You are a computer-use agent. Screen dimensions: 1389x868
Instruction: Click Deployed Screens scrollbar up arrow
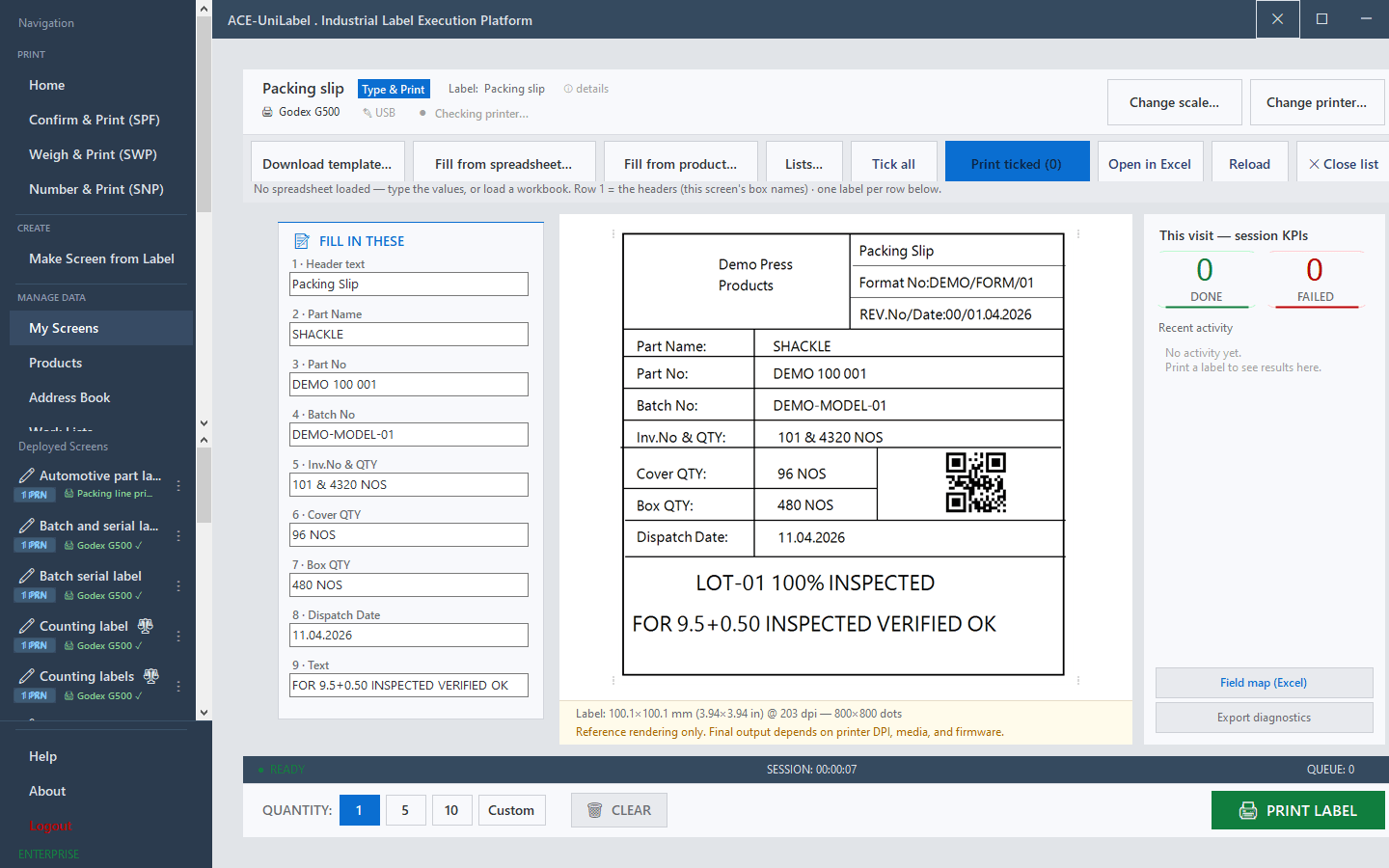pos(204,440)
